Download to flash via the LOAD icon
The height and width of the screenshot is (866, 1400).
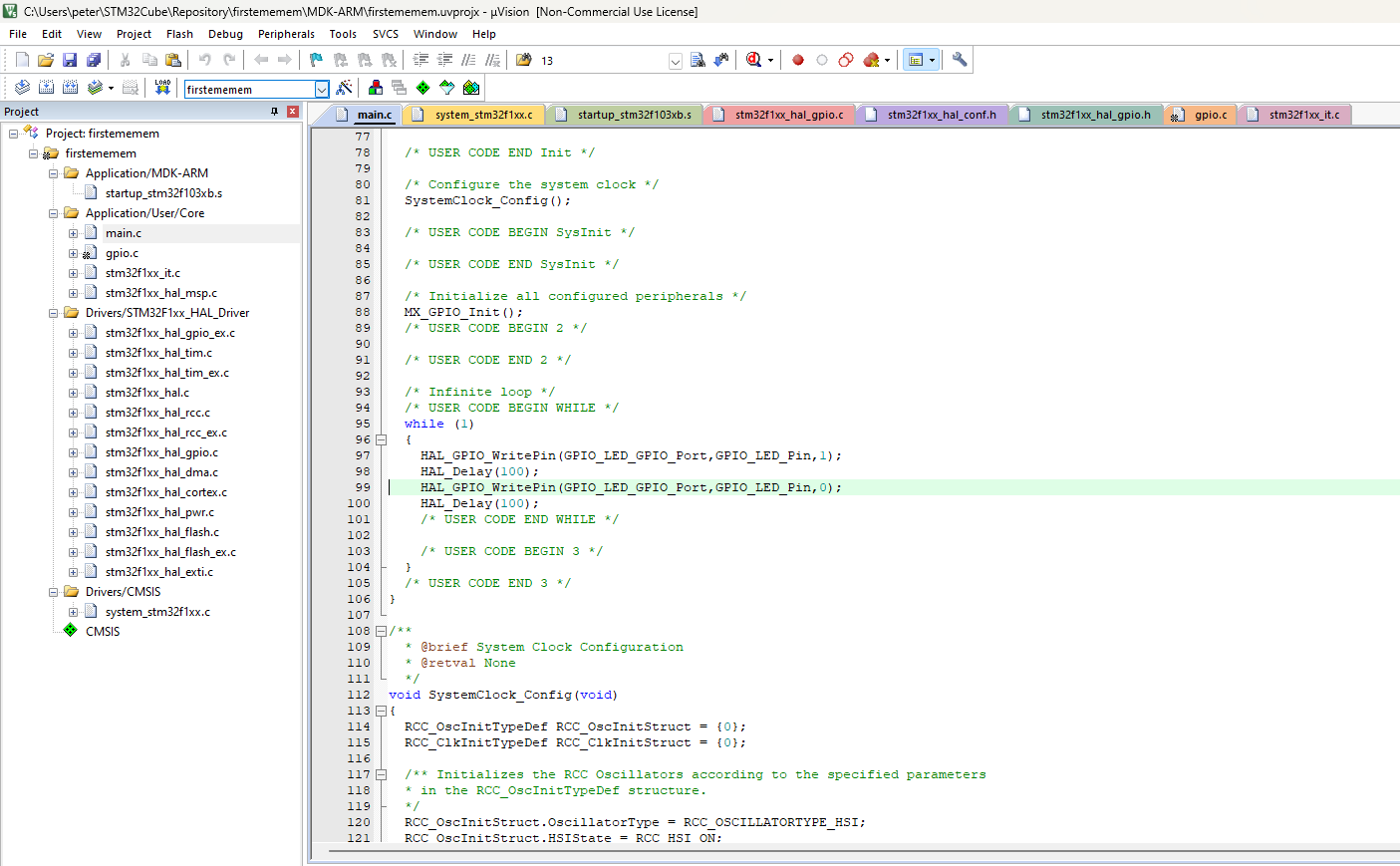pyautogui.click(x=162, y=88)
